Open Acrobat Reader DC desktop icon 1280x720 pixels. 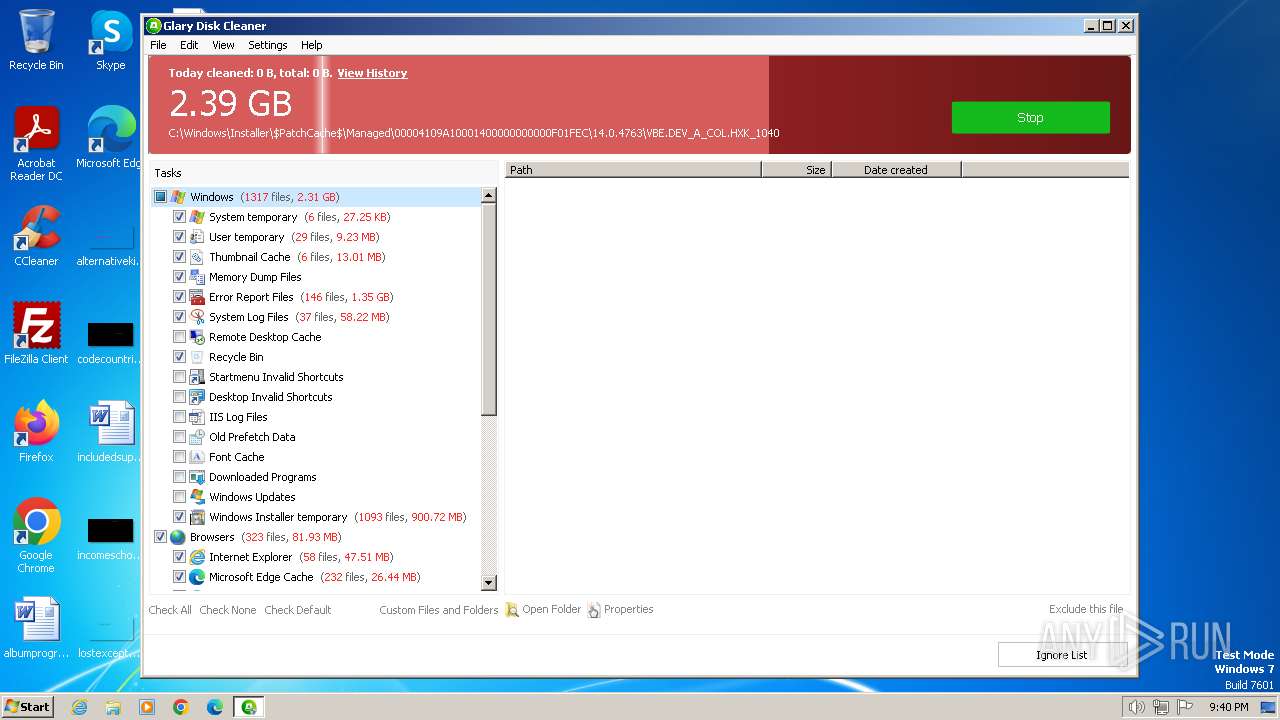tap(36, 144)
